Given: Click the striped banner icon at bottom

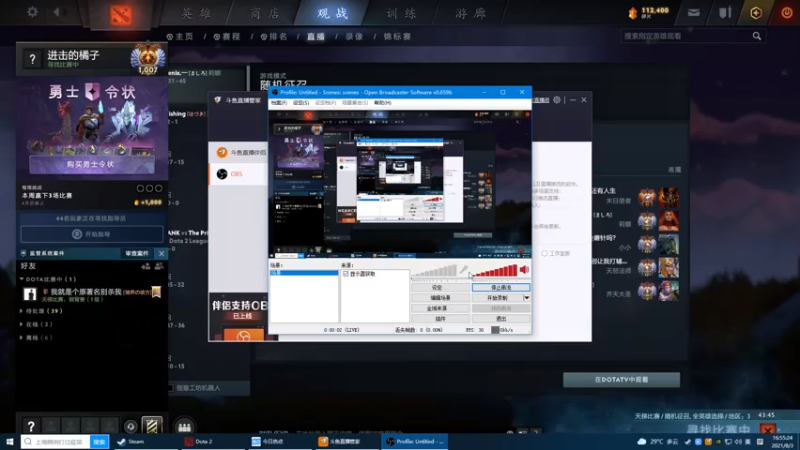Looking at the screenshot, I should pyautogui.click(x=152, y=426).
